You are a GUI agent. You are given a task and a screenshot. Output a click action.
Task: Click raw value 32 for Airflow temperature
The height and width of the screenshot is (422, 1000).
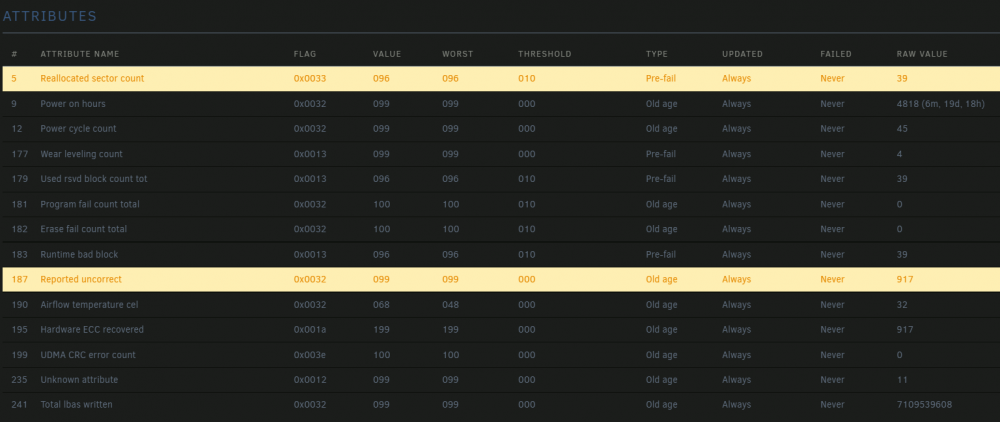(x=902, y=305)
